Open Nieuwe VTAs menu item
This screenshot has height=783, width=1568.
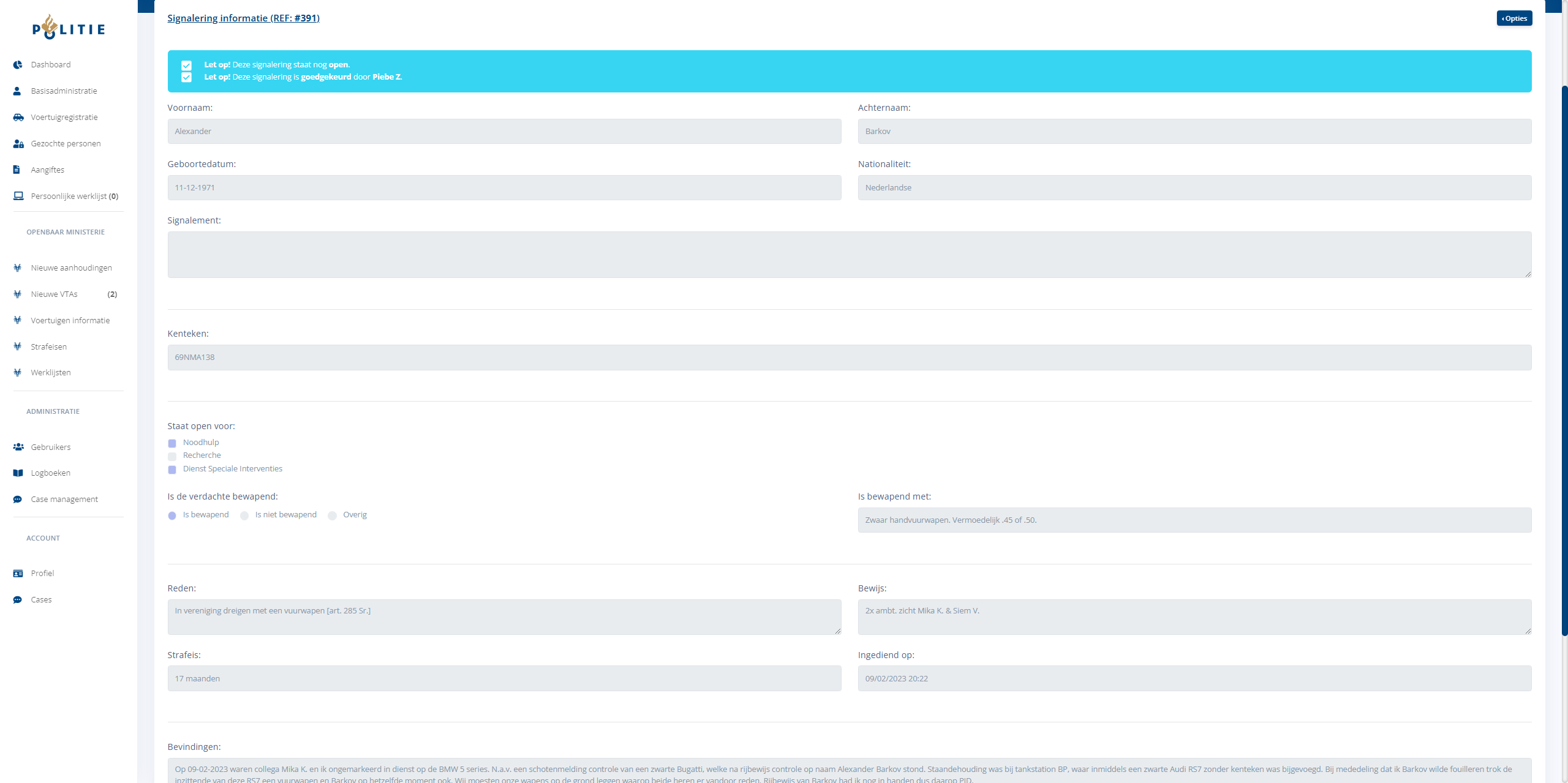click(55, 294)
